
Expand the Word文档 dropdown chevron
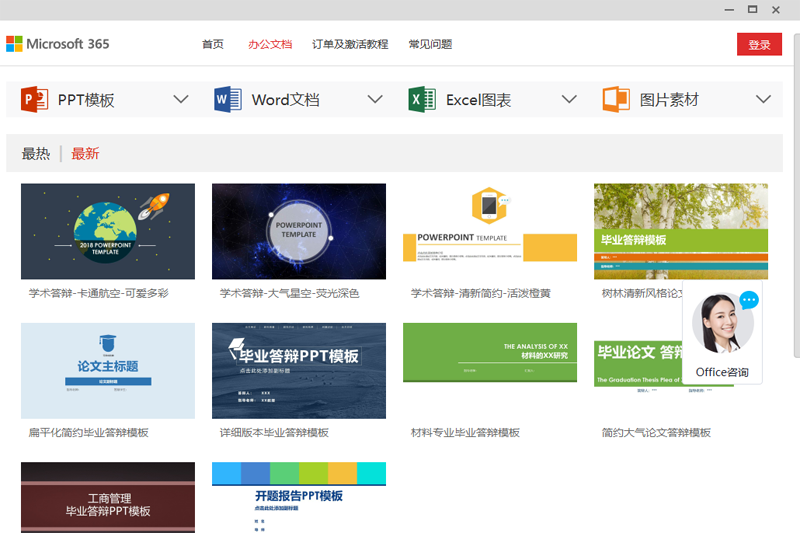(375, 99)
